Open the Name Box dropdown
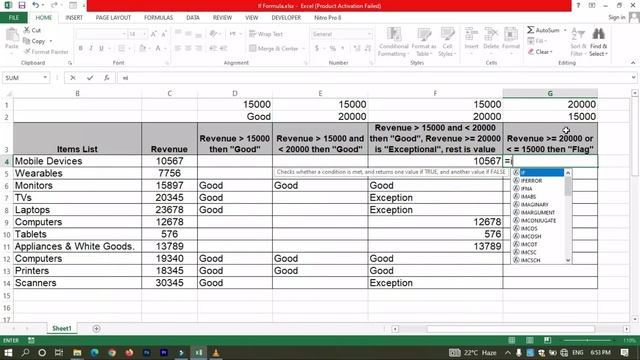The width and height of the screenshot is (640, 360). pos(45,78)
